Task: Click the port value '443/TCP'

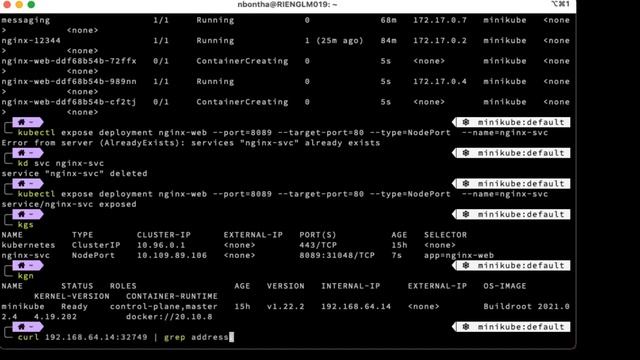Action: [318, 245]
